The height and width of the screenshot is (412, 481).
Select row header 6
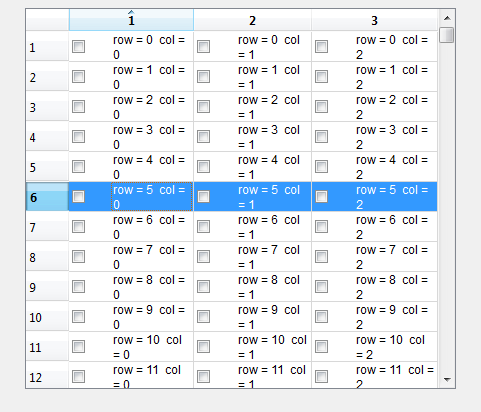[x=47, y=197]
